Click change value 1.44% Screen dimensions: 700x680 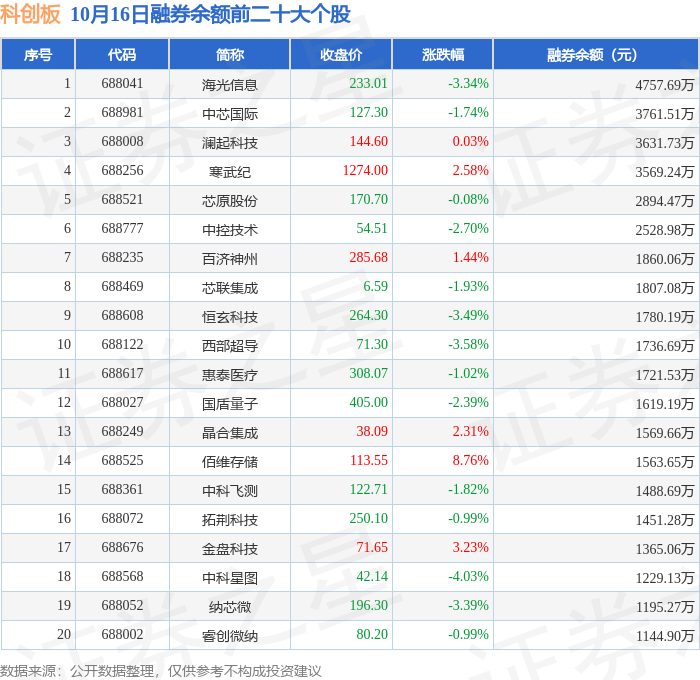coord(471,258)
